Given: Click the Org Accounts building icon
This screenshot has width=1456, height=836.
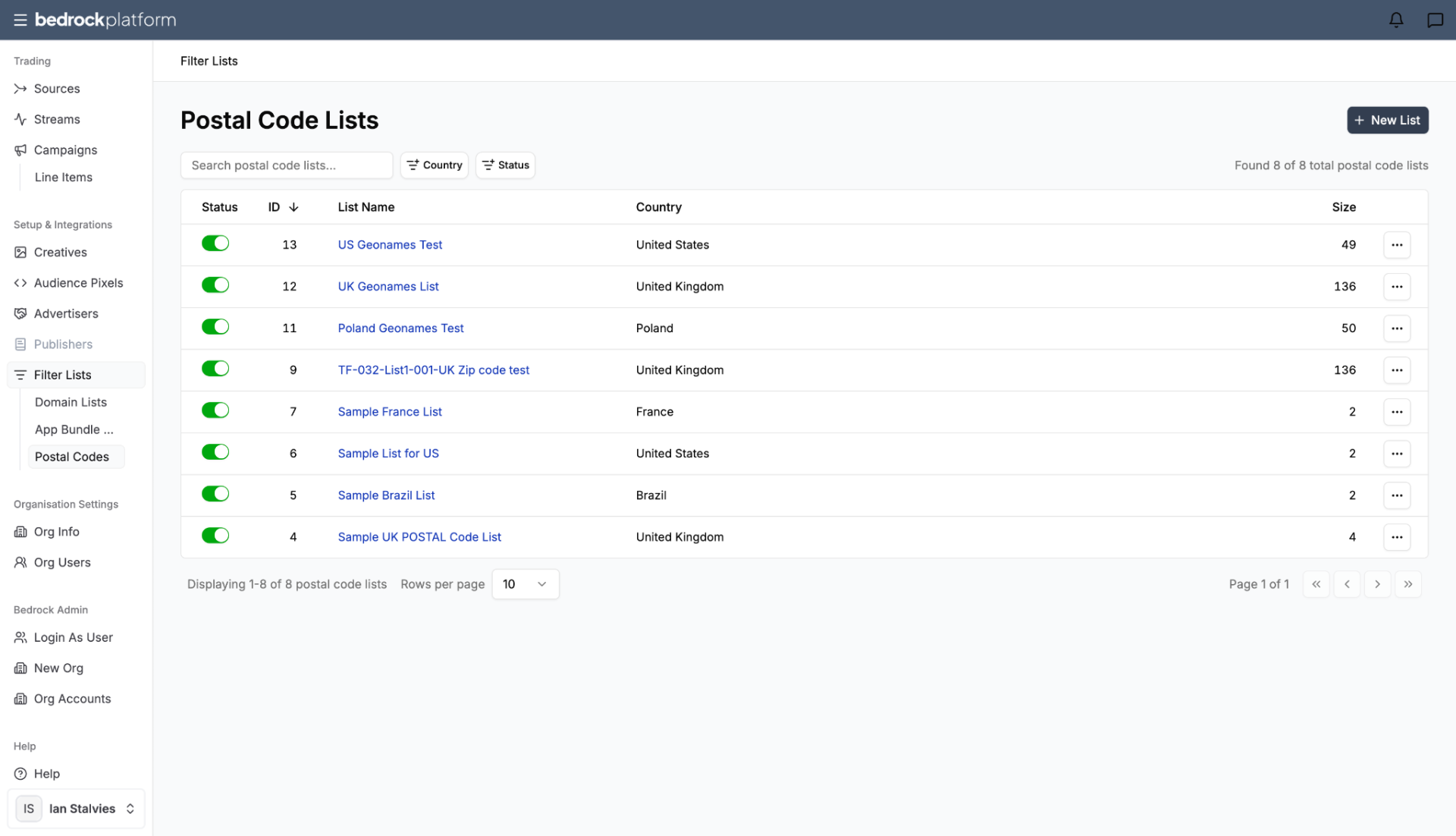Looking at the screenshot, I should [x=20, y=699].
